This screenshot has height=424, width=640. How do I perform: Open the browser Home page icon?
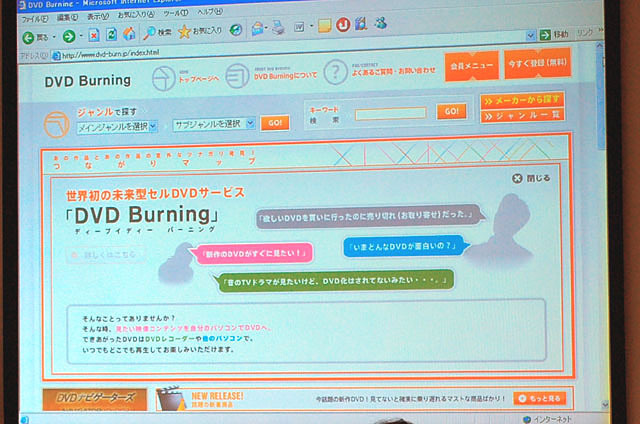pyautogui.click(x=129, y=35)
